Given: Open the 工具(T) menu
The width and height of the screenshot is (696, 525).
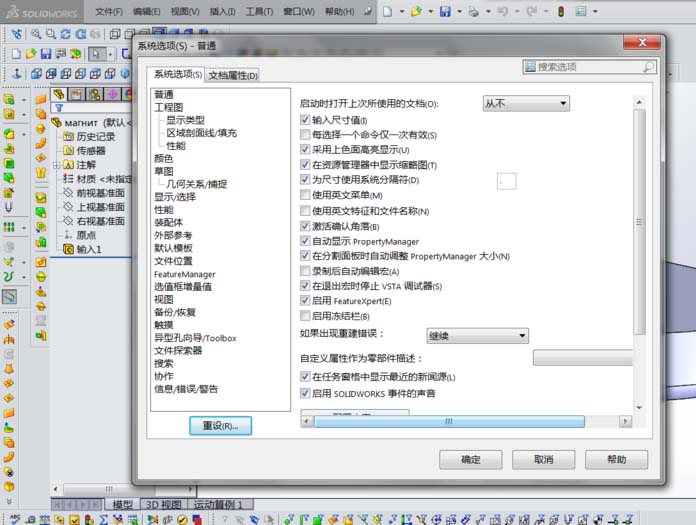Looking at the screenshot, I should [x=259, y=12].
